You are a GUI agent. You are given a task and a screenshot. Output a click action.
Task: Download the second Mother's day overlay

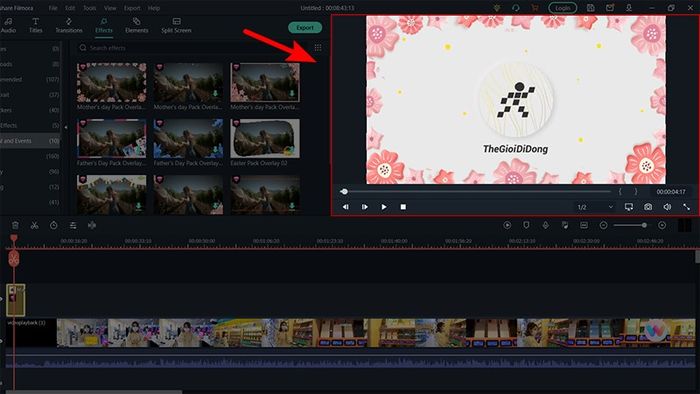click(216, 94)
